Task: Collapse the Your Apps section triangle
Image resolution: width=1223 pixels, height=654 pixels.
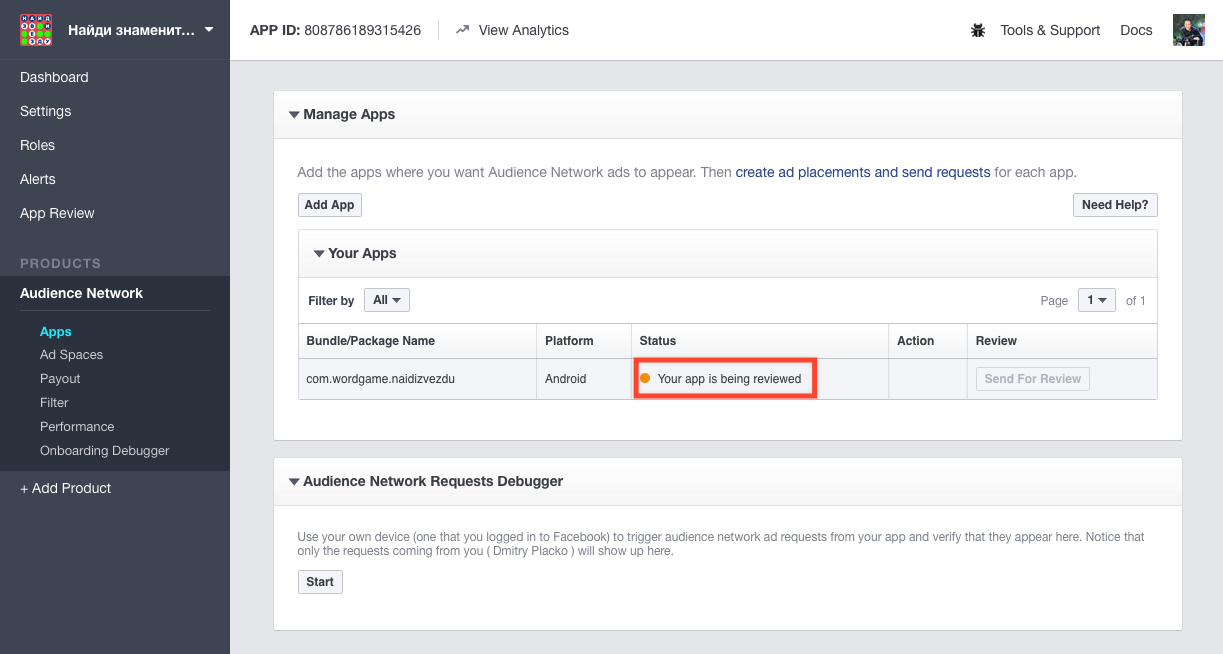Action: click(319, 254)
